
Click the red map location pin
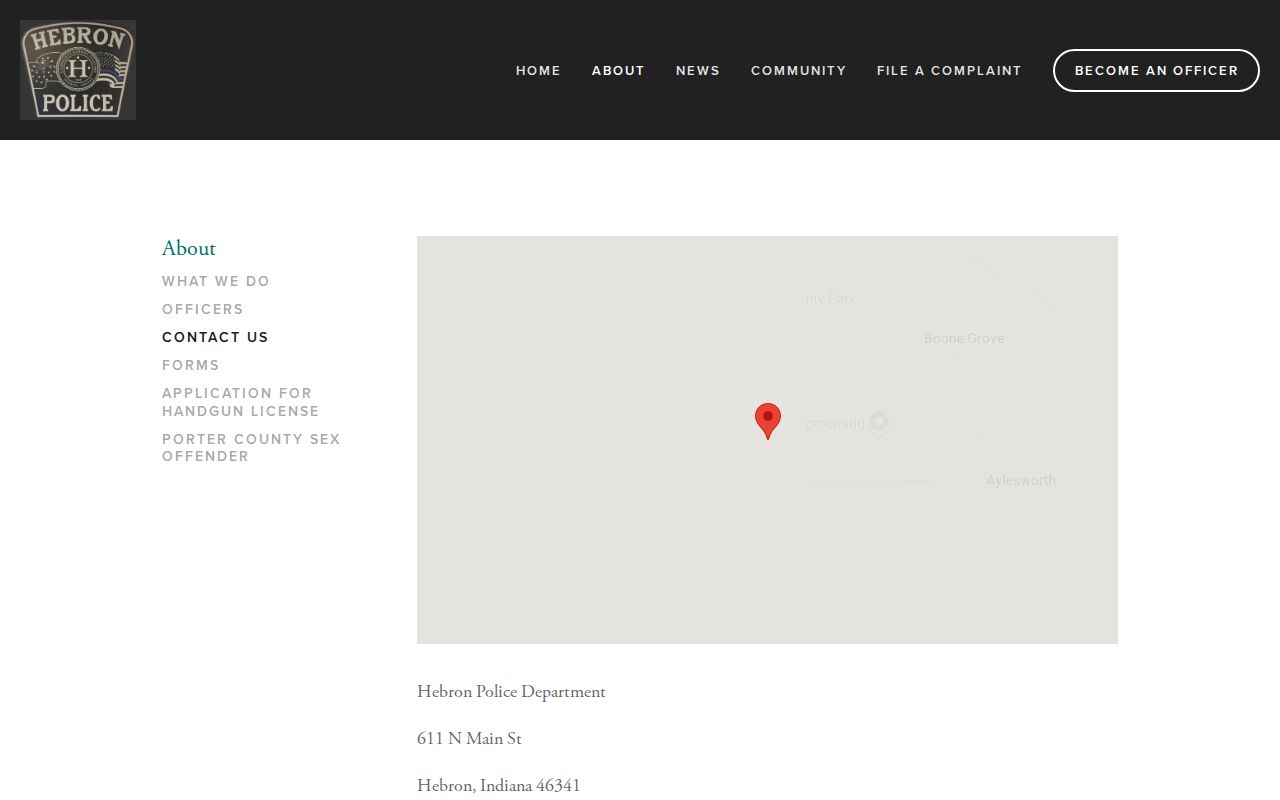(x=768, y=421)
